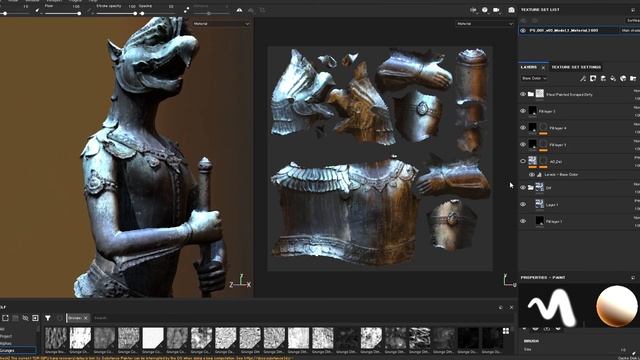Viewport: 640px width, 360px height.
Task: Toggle visibility of Layer 1
Action: 523,204
